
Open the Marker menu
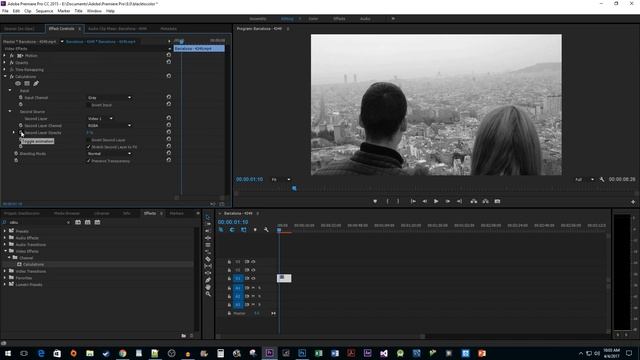pos(64,11)
